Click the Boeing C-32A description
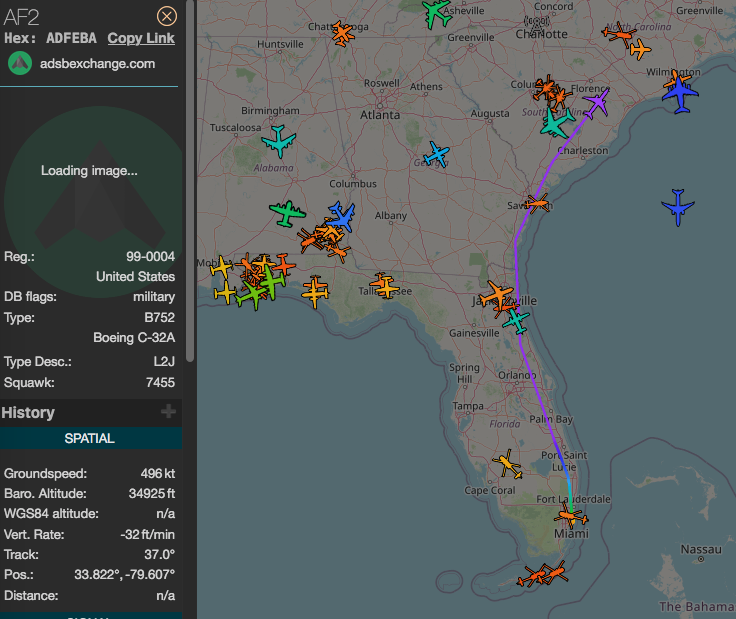The height and width of the screenshot is (619, 736). [134, 337]
